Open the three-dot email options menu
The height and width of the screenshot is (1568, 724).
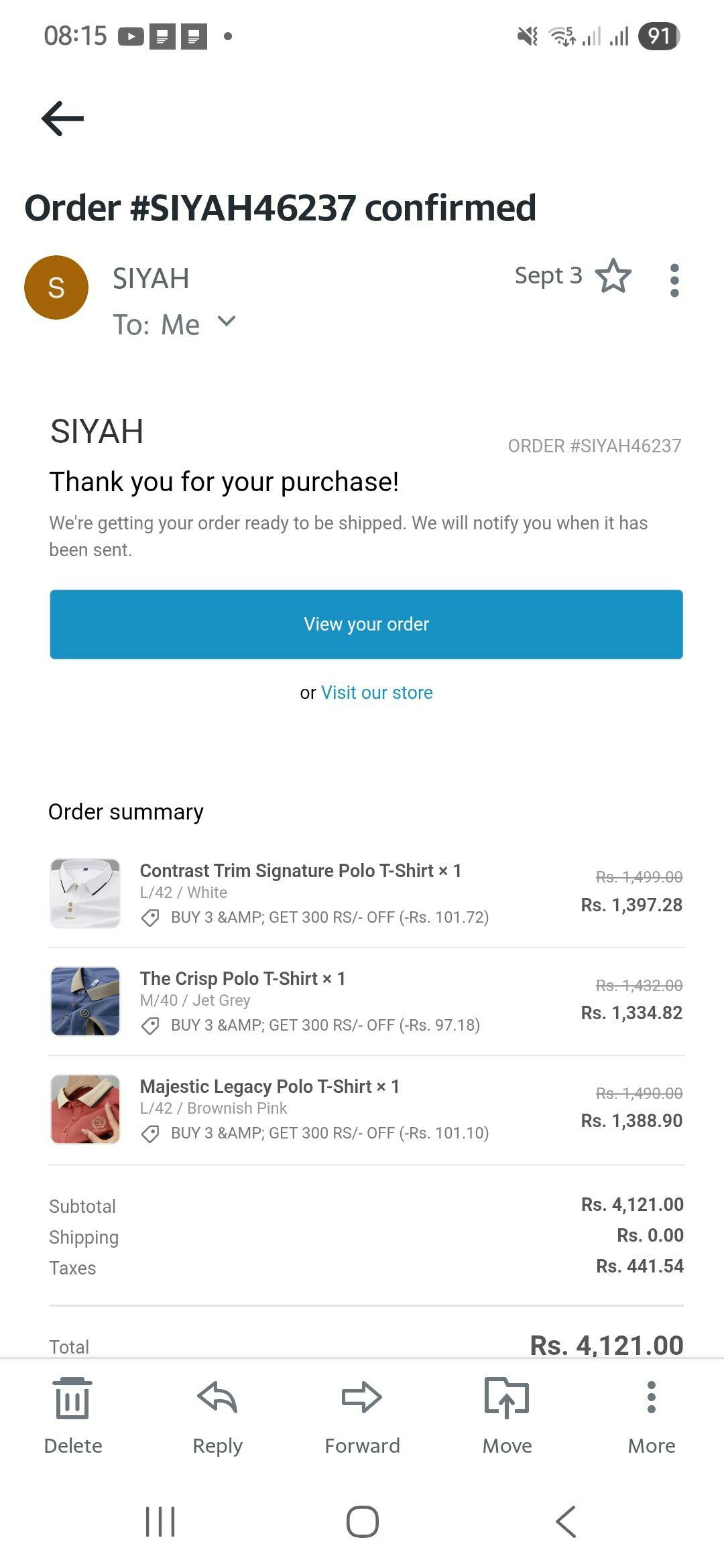[x=674, y=280]
